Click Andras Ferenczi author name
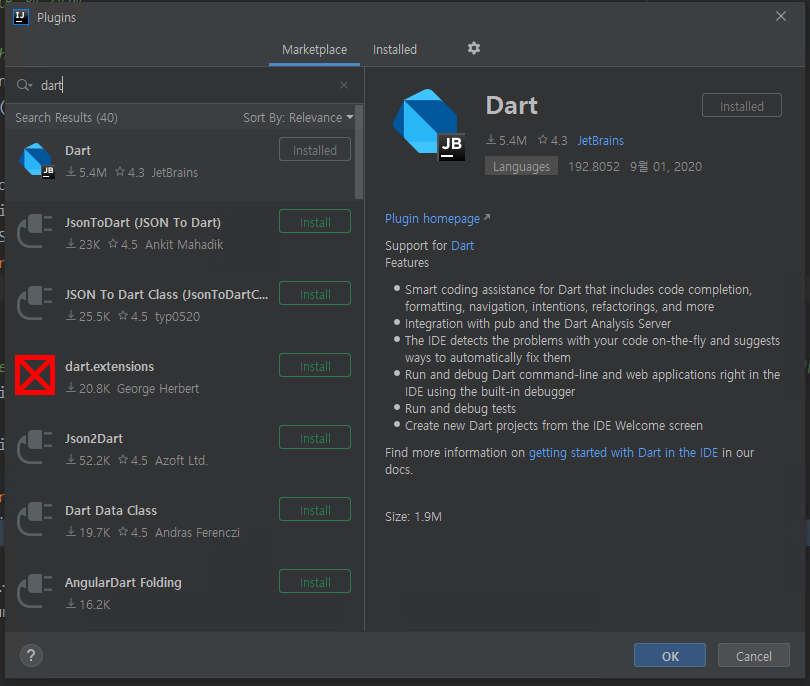This screenshot has height=686, width=810. tap(197, 533)
